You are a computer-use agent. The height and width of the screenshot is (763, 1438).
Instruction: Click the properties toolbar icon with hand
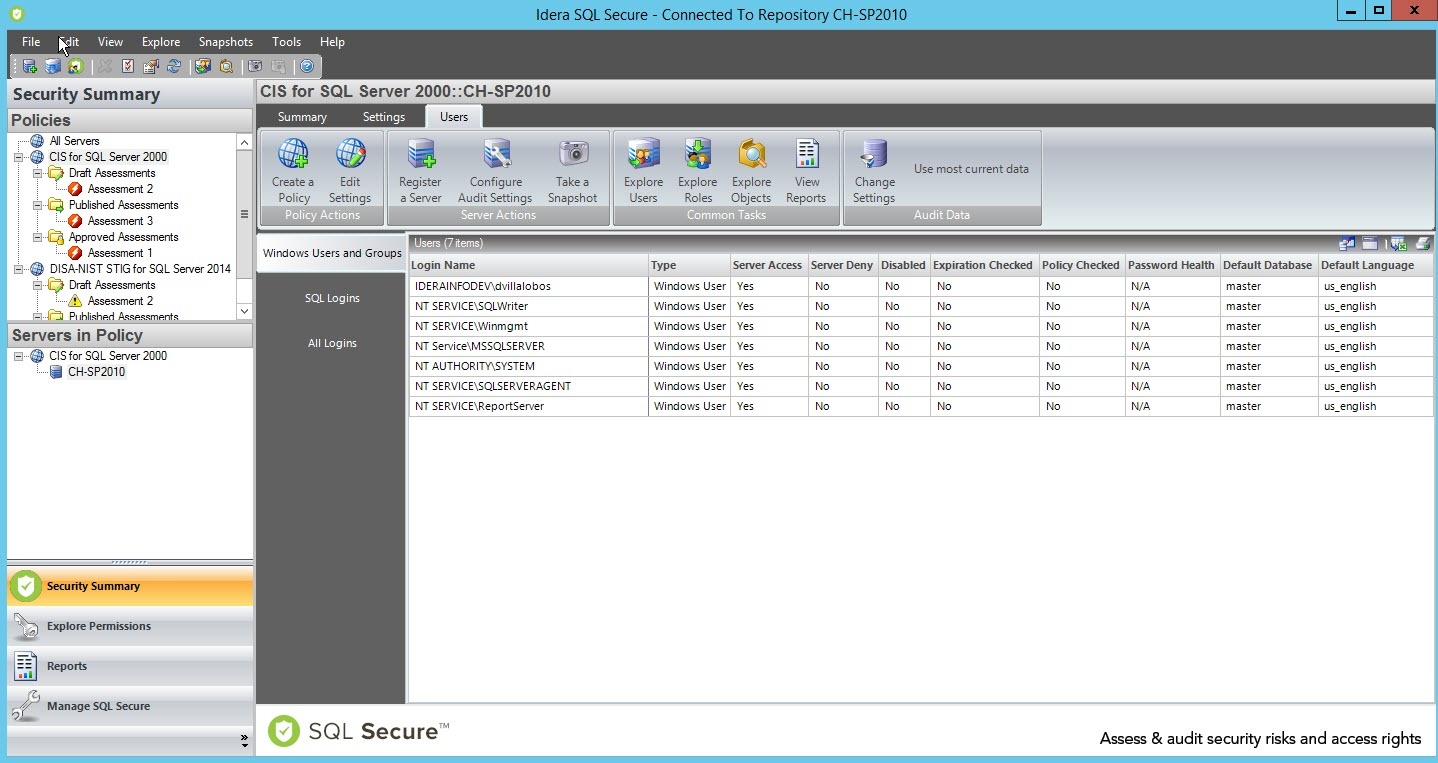point(151,67)
